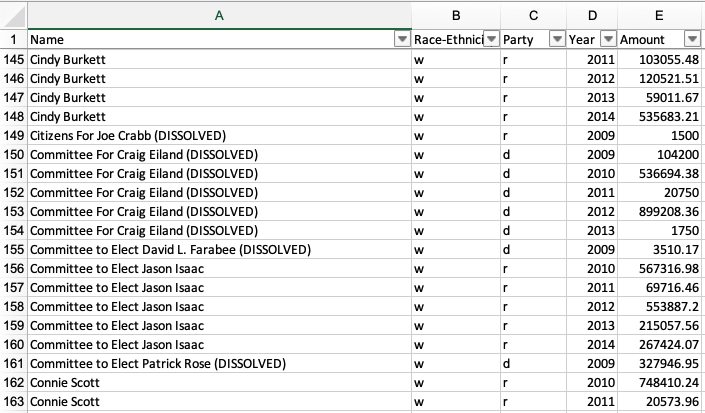
Task: Click amount 20750
Action: (x=660, y=192)
